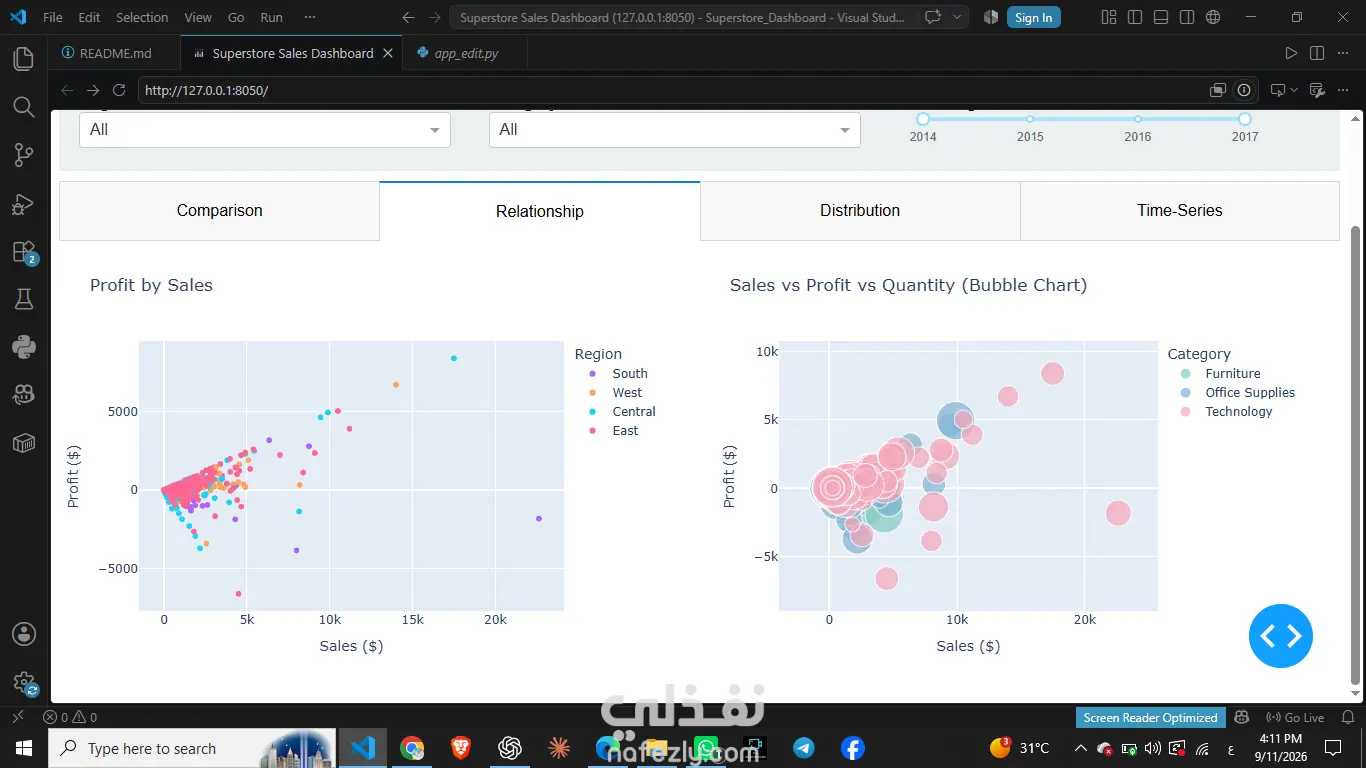This screenshot has height=768, width=1366.
Task: Switch to the Distribution tab
Action: click(860, 210)
